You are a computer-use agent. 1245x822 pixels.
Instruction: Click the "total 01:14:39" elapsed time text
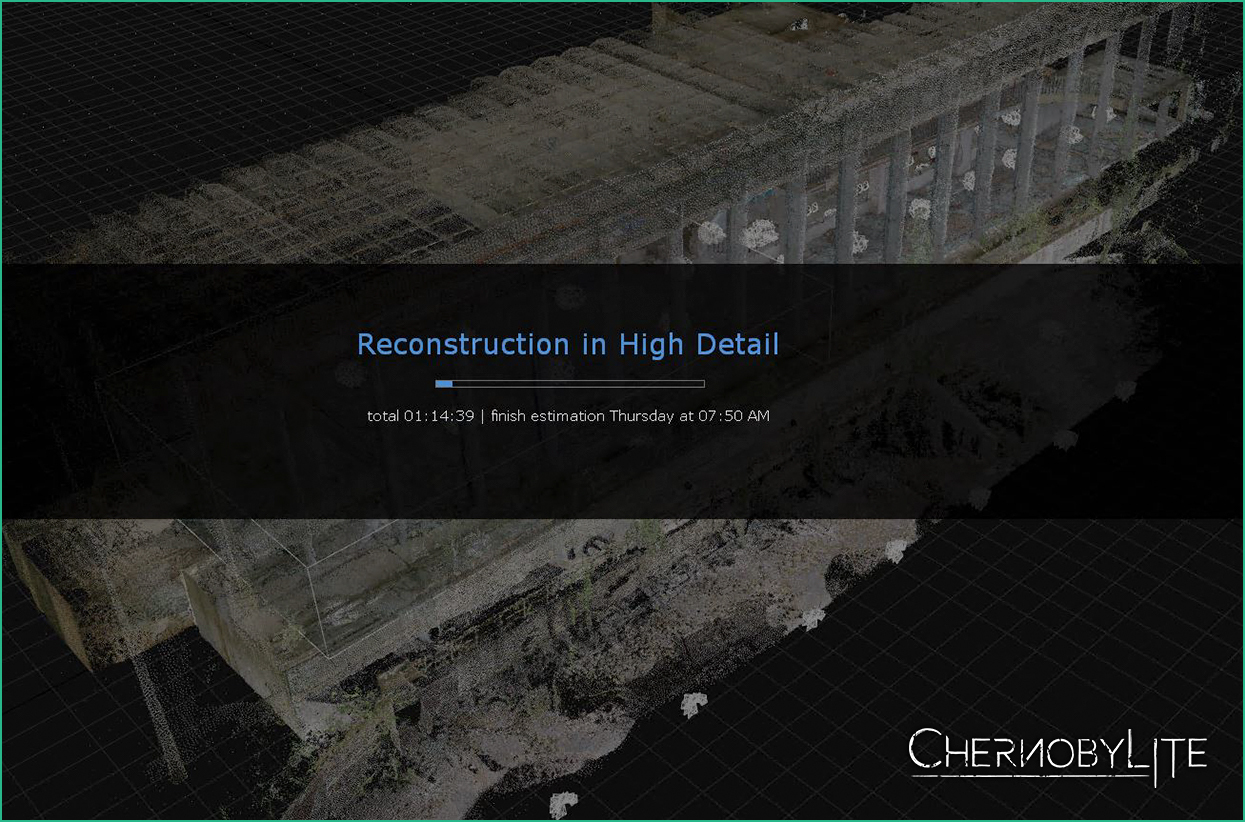point(420,416)
